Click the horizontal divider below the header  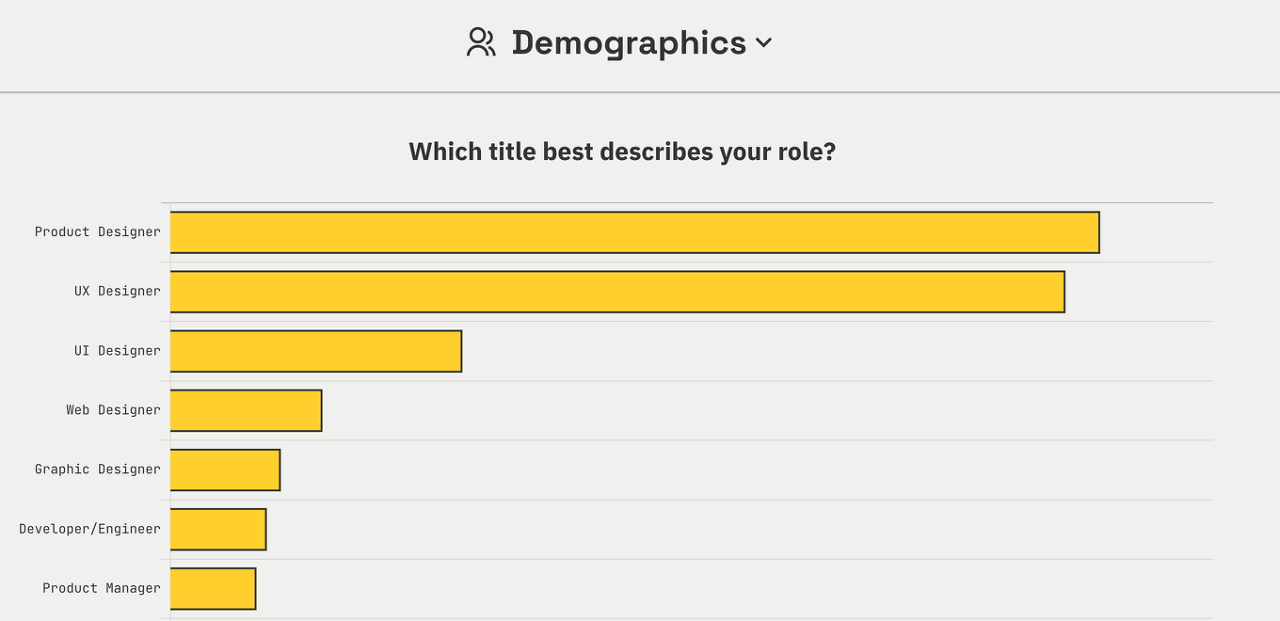[x=640, y=92]
